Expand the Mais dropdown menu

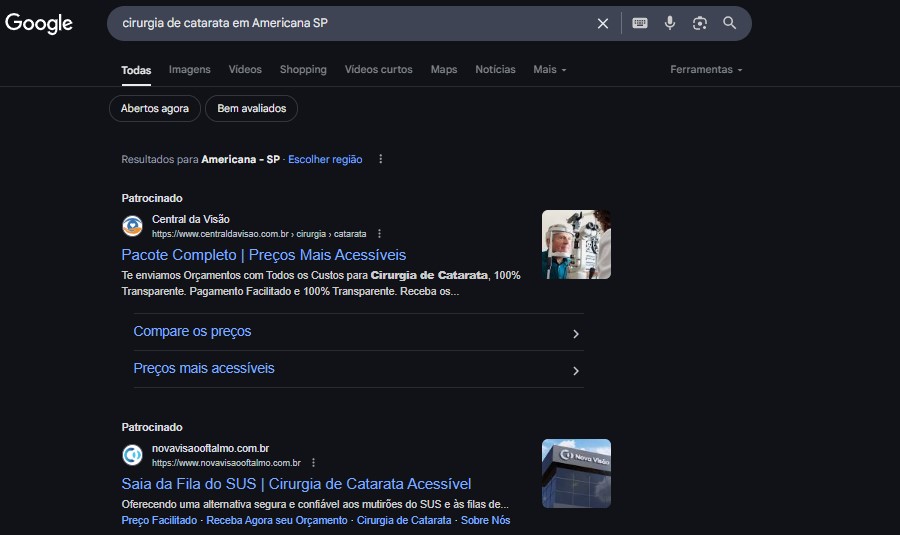(550, 69)
